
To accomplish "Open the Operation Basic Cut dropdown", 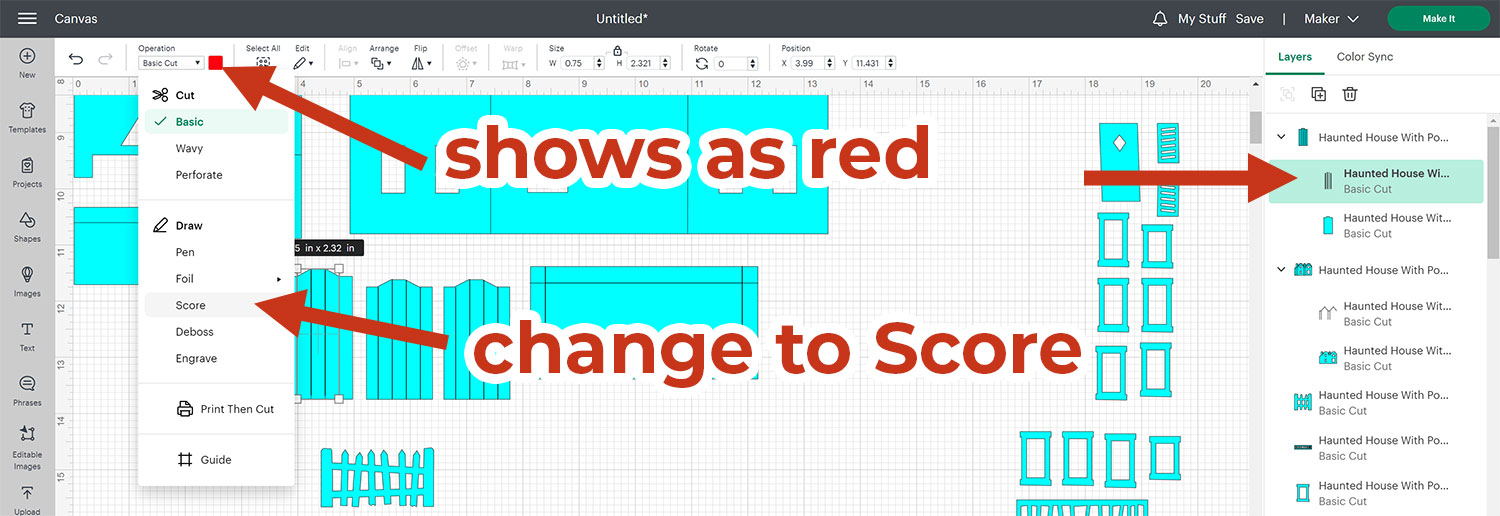I will tap(171, 63).
